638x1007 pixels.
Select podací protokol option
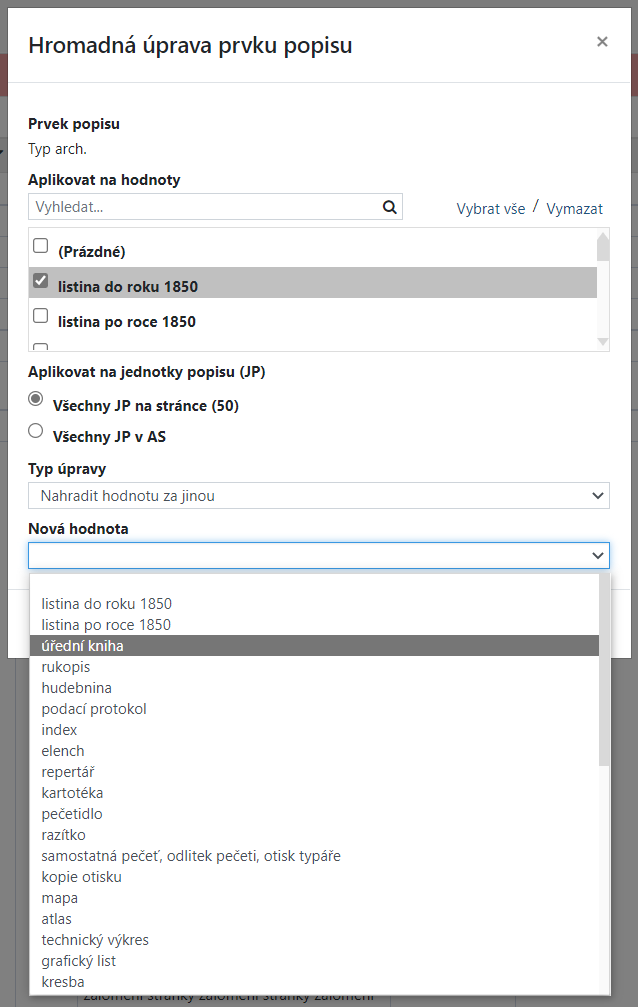[x=94, y=709]
